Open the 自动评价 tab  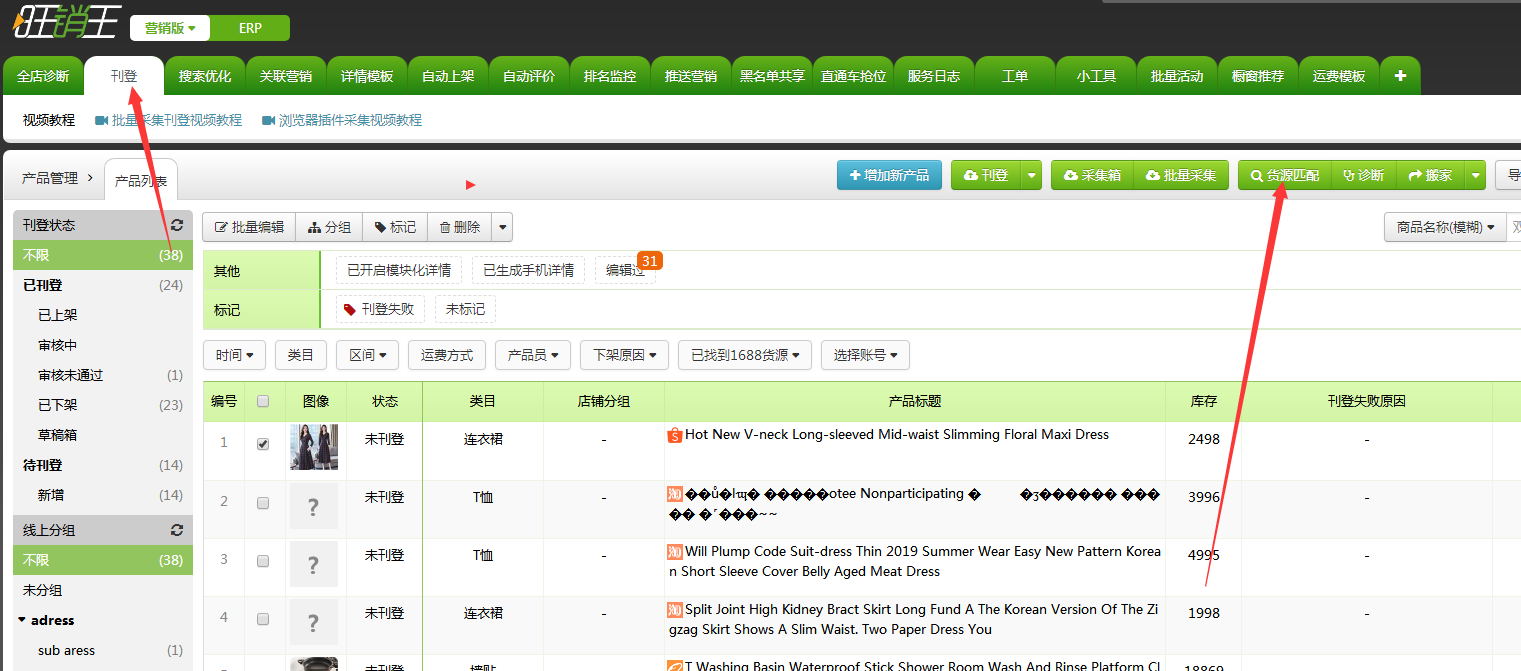click(x=529, y=76)
